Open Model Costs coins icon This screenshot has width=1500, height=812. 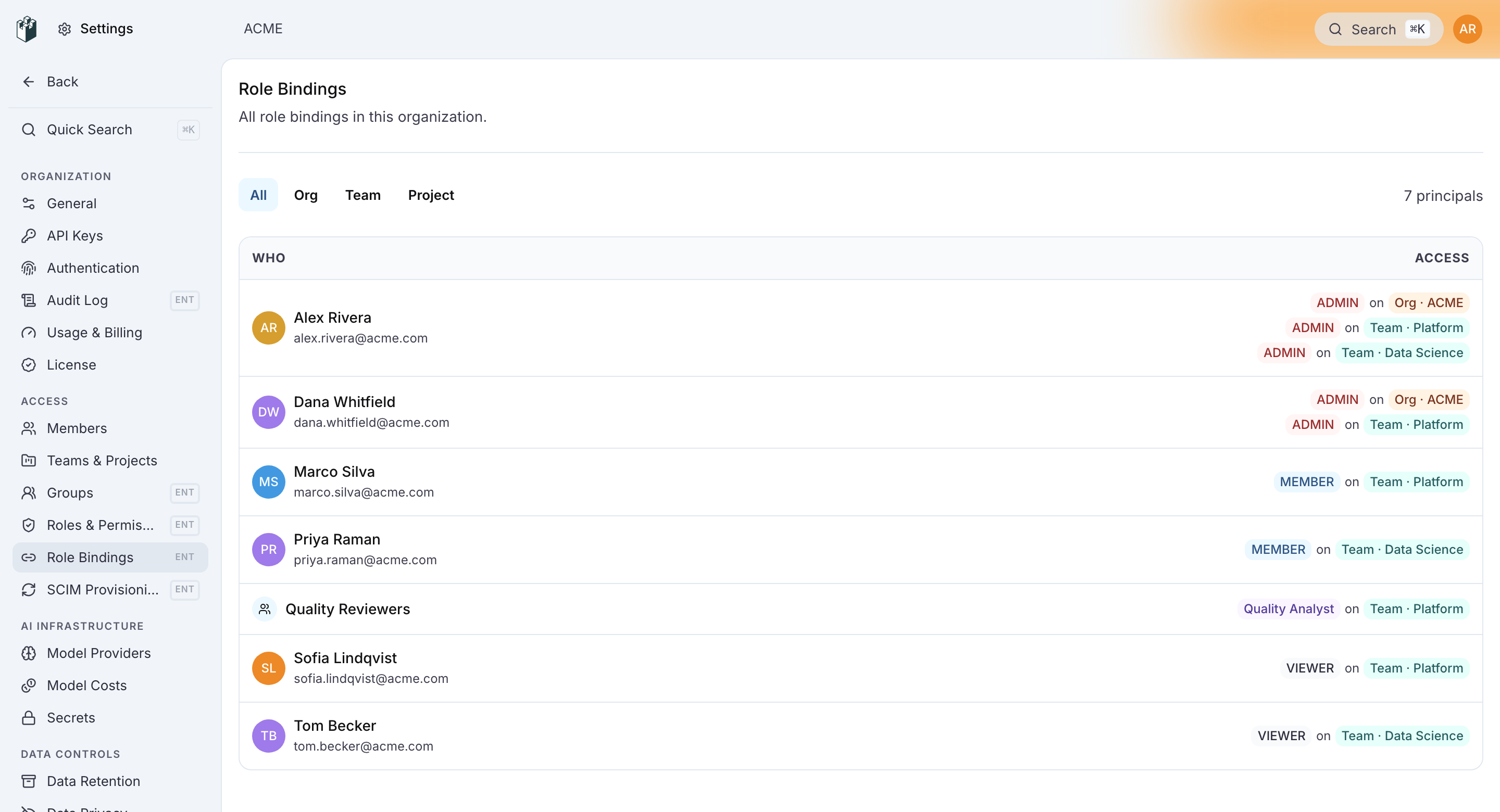pos(29,686)
